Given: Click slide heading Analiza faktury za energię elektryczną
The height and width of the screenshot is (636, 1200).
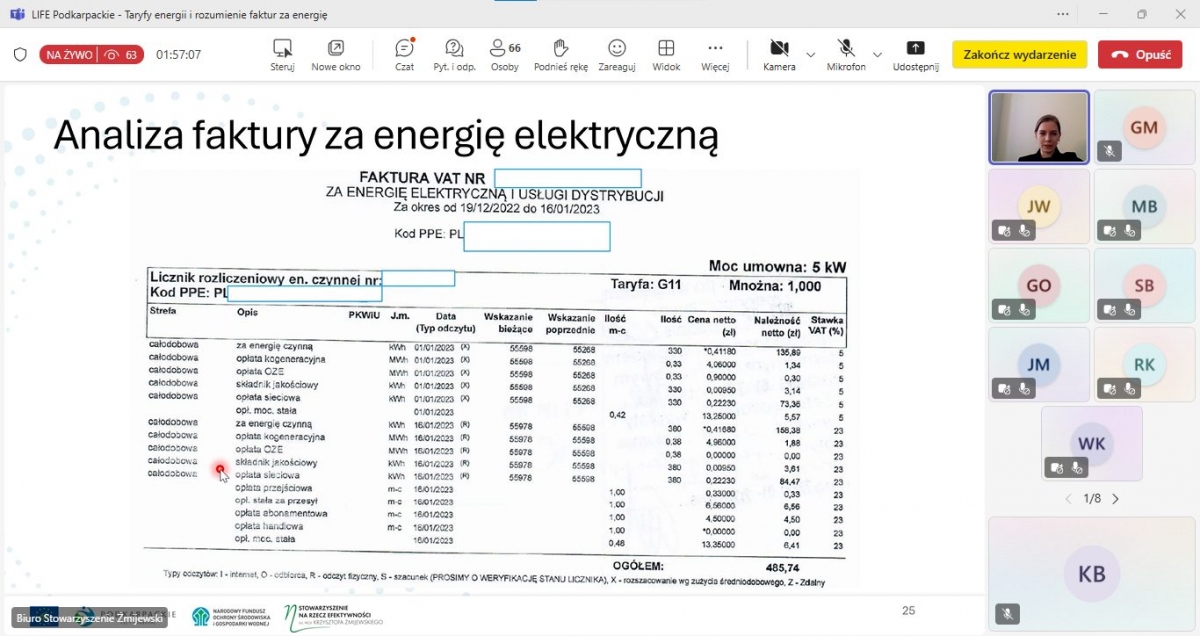Looking at the screenshot, I should pos(386,135).
